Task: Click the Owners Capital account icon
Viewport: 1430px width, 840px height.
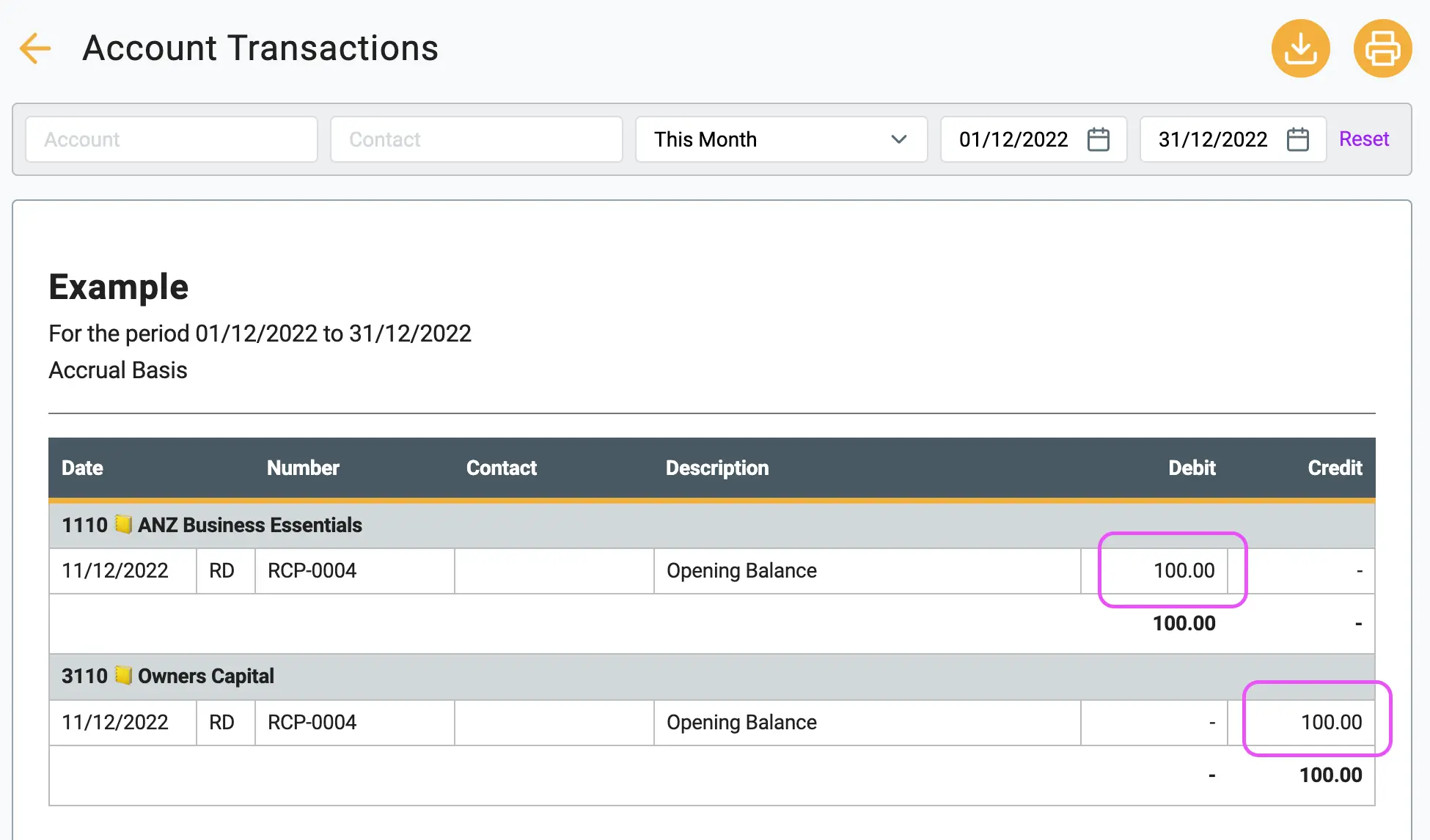Action: coord(123,675)
